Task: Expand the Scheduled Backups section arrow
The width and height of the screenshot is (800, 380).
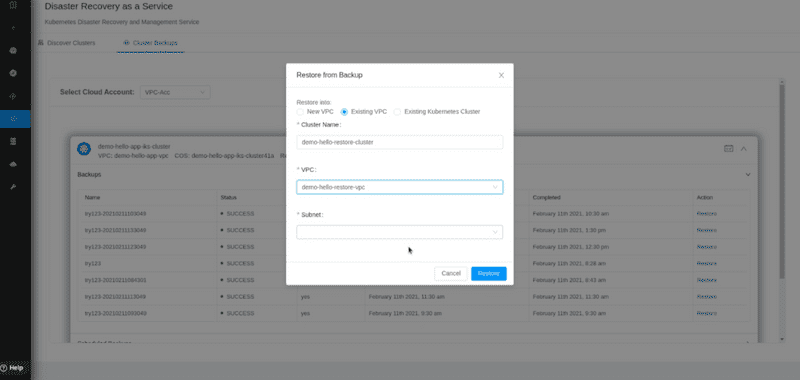Action: pos(748,342)
